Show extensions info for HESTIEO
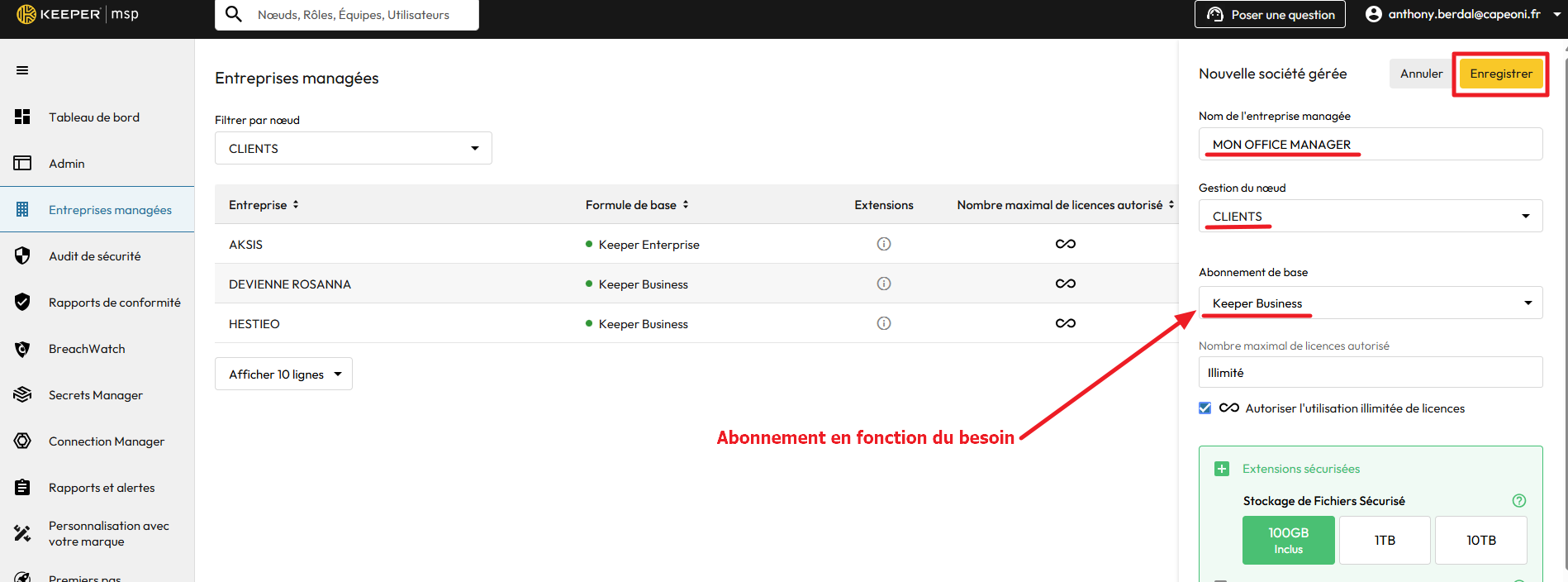1568x582 pixels. pos(884,323)
